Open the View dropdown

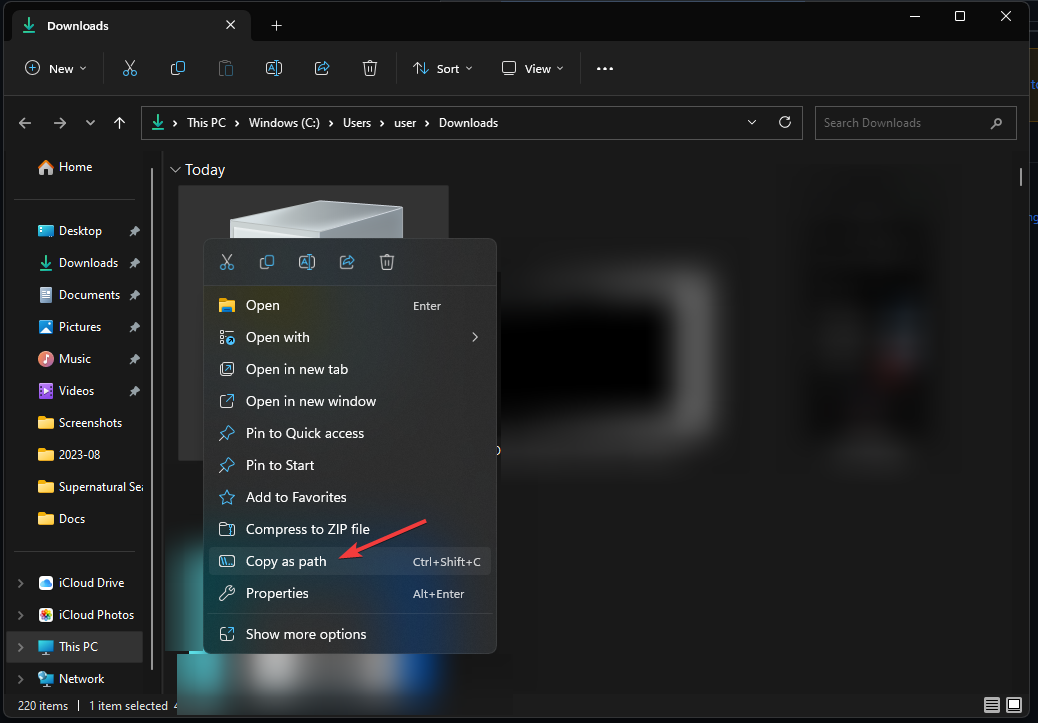click(532, 68)
